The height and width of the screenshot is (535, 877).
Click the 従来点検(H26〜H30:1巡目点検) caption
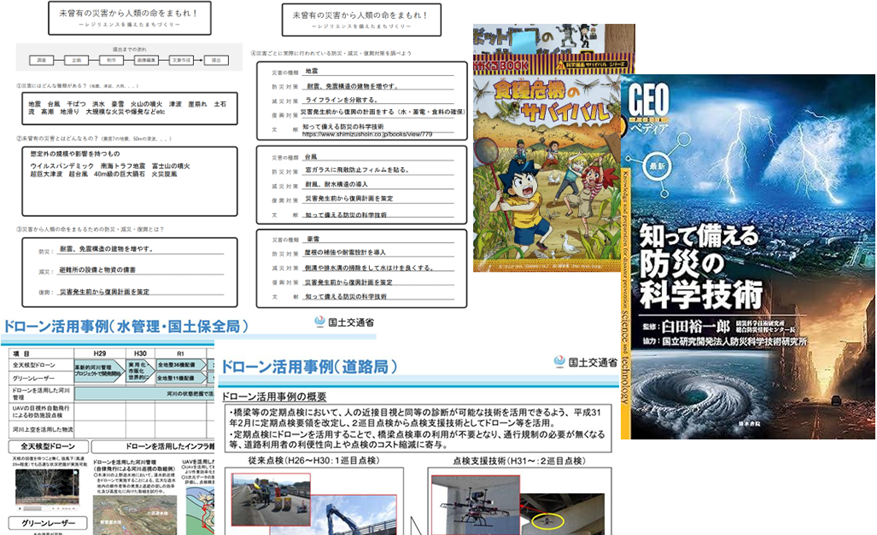coord(314,461)
